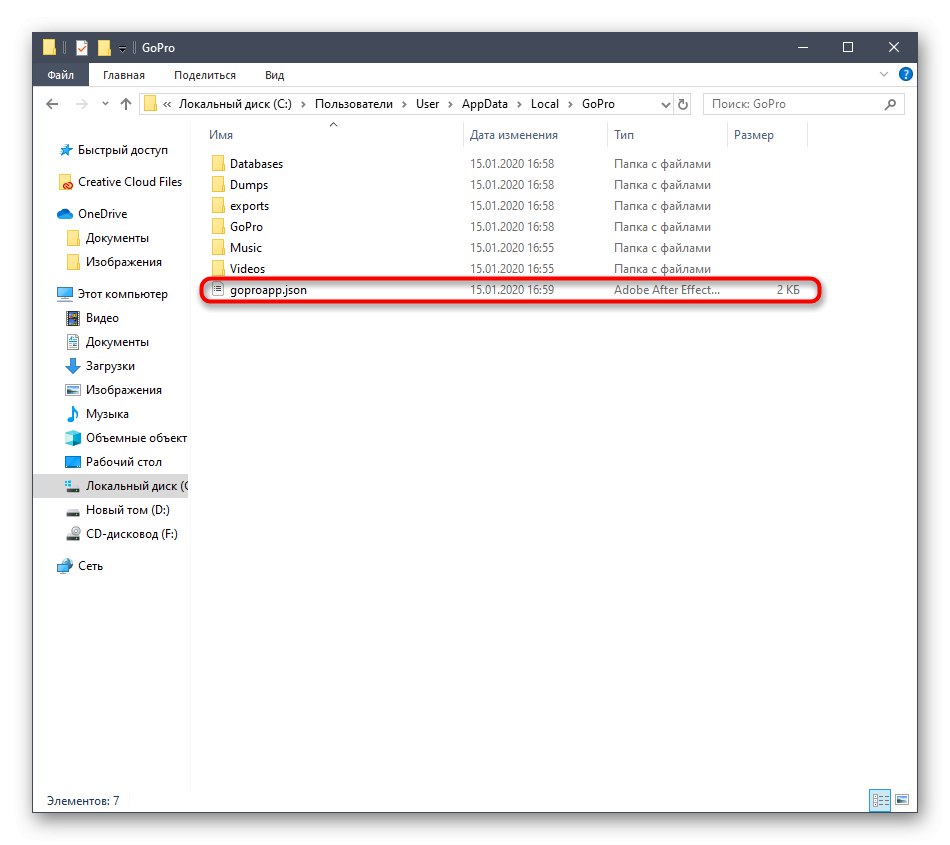Select the Music folder icon
The height and width of the screenshot is (845, 950).
click(218, 248)
